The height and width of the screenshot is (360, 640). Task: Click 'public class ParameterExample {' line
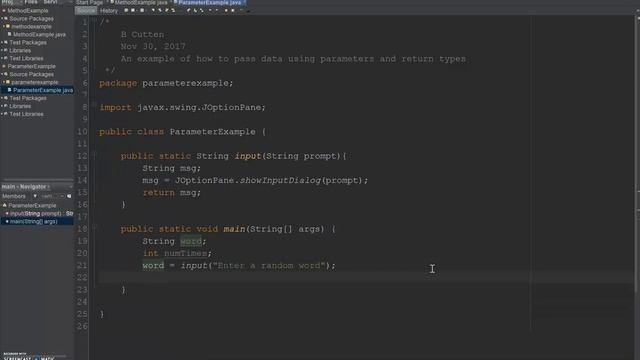[x=182, y=132]
